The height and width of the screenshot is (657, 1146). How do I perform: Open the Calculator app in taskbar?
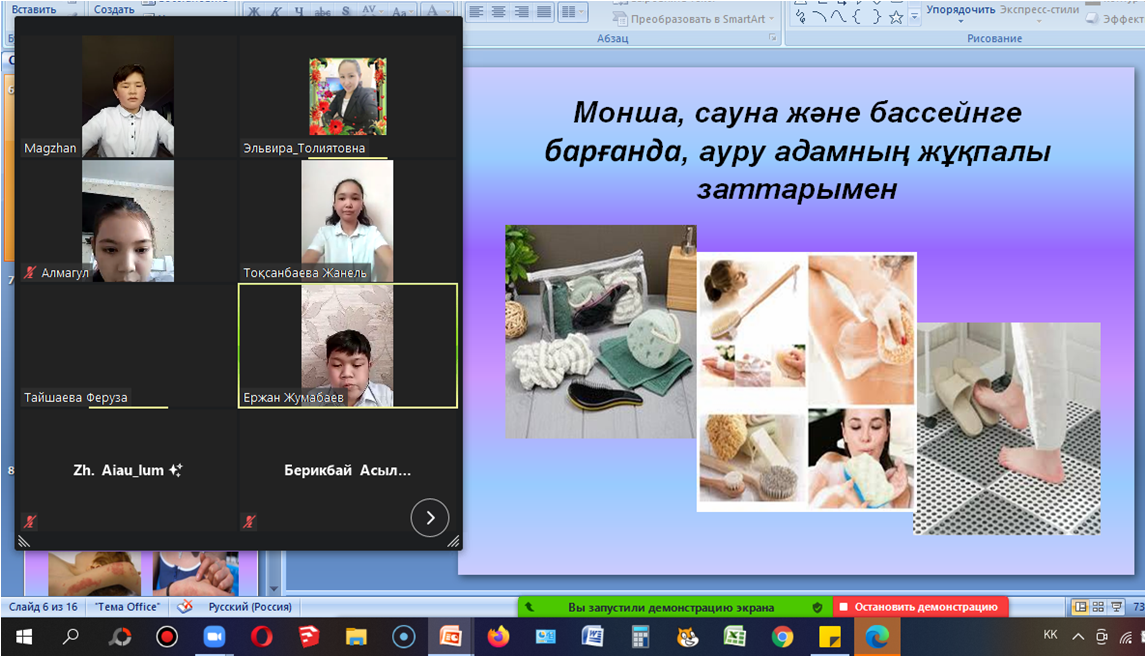[640, 637]
